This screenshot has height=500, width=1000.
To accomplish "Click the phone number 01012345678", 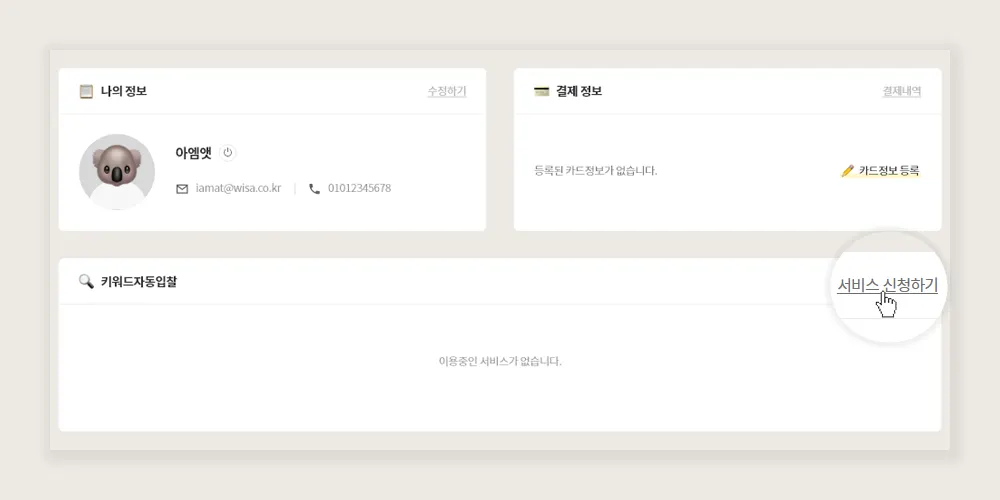I will (x=359, y=189).
